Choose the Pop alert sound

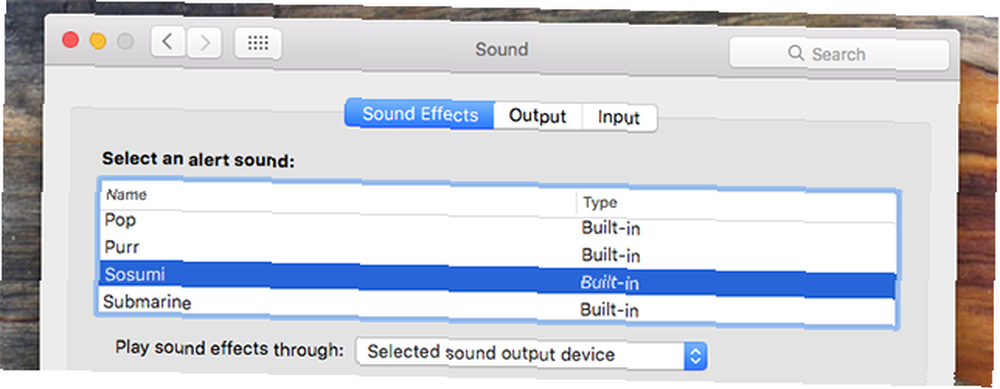click(x=497, y=224)
